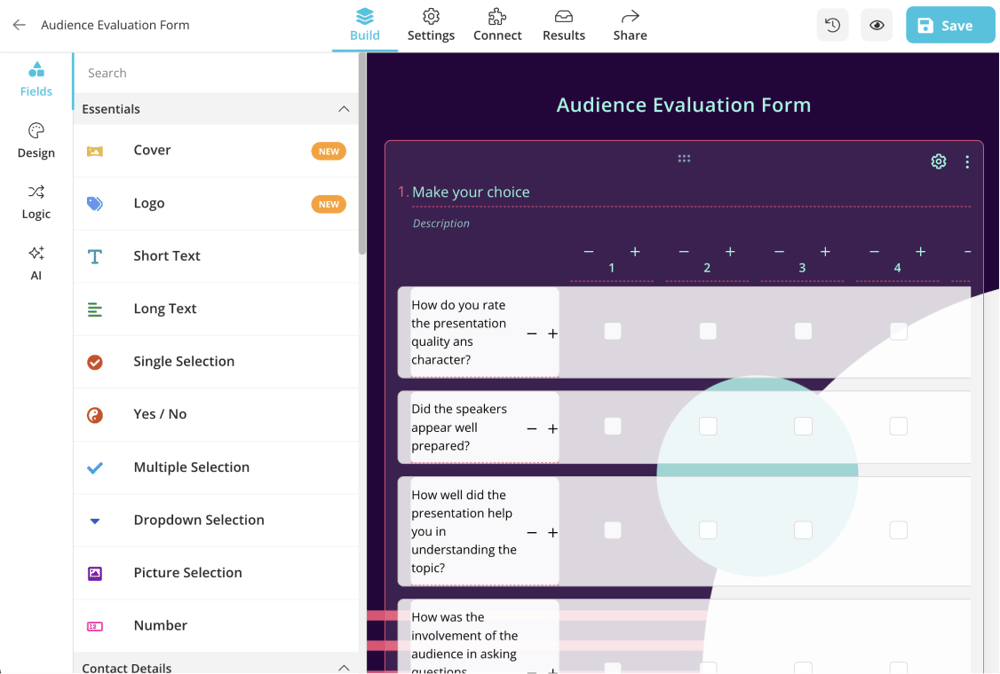Select the Picture Selection field type
Viewport: 1000px width, 674px height.
(x=188, y=572)
